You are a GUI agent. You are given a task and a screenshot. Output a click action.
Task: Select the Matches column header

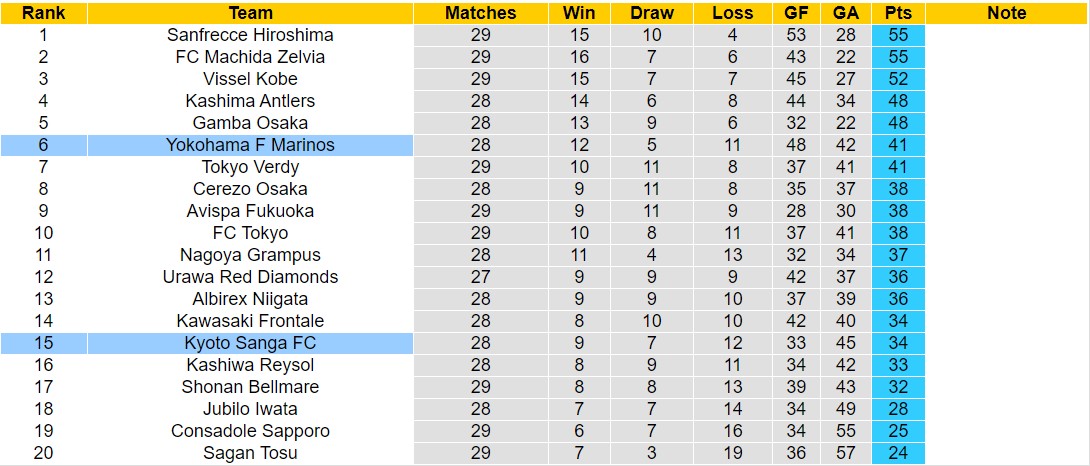481,13
